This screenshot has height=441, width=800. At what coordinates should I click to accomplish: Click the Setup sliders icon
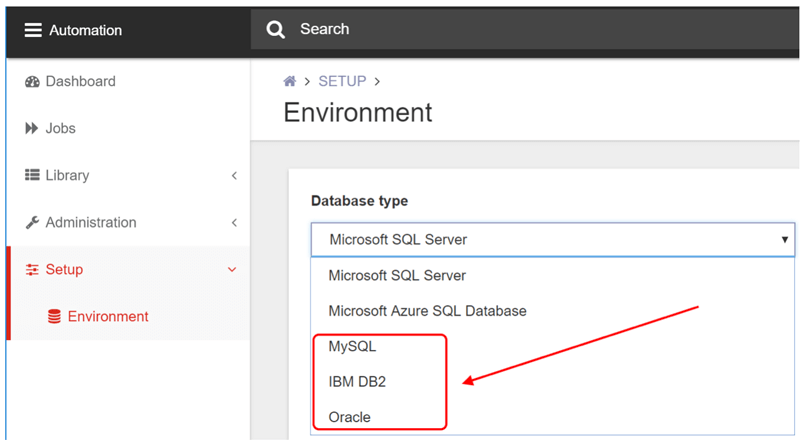coord(32,270)
